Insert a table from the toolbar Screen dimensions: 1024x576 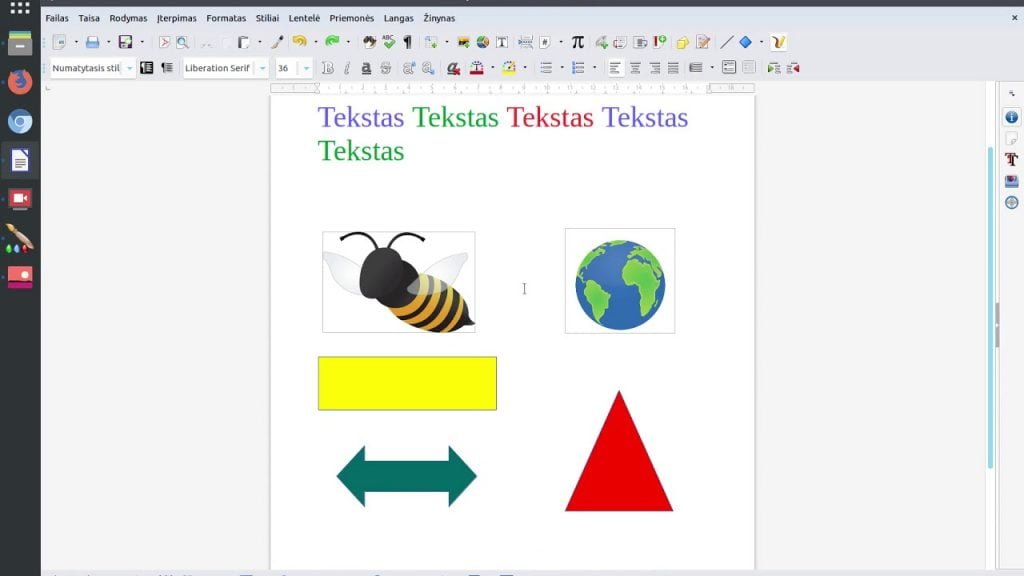coord(431,42)
